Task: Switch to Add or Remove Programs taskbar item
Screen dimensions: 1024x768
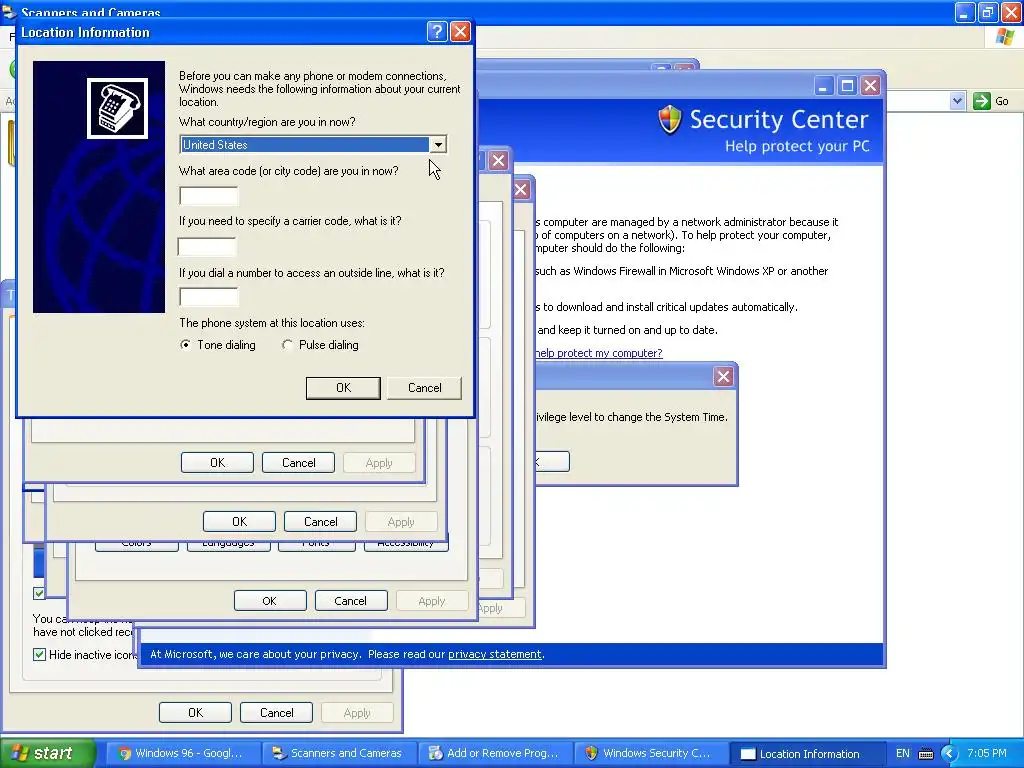Action: (x=494, y=753)
